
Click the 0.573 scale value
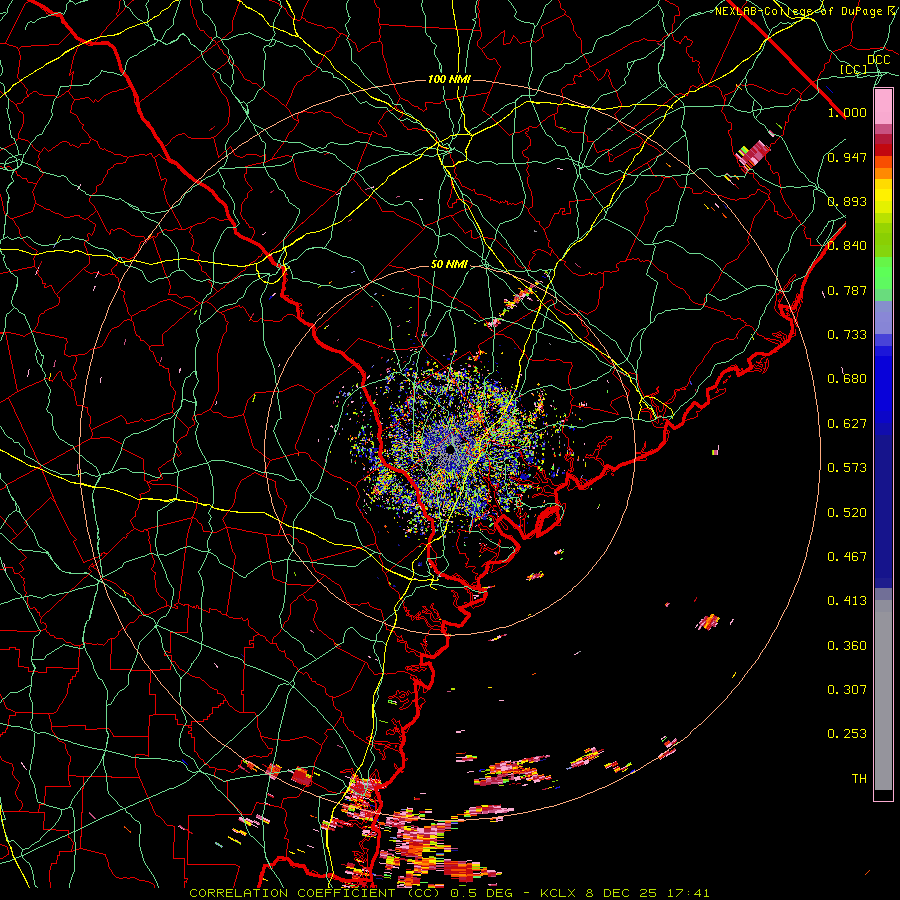coord(847,468)
